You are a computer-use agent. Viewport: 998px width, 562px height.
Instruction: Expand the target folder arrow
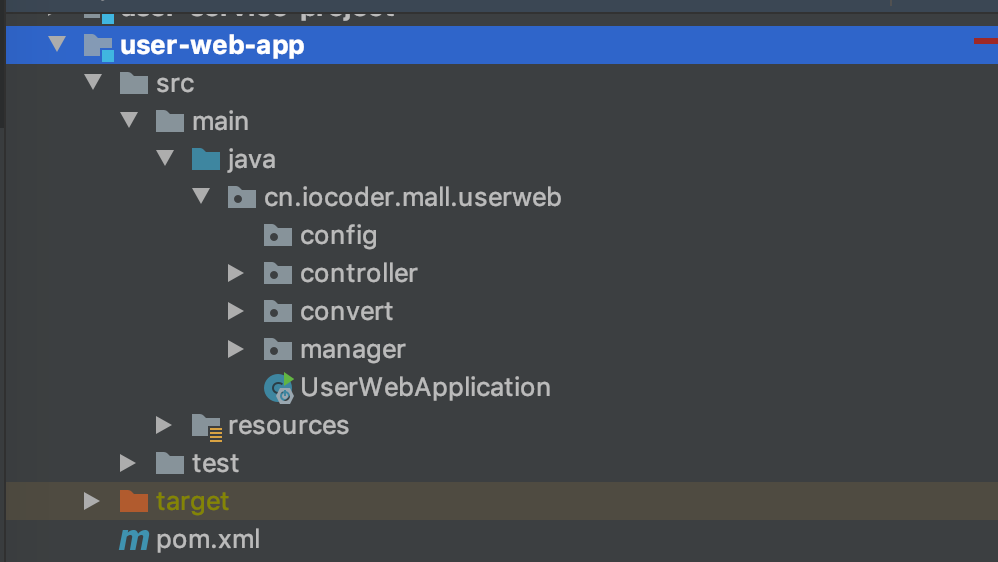(91, 501)
